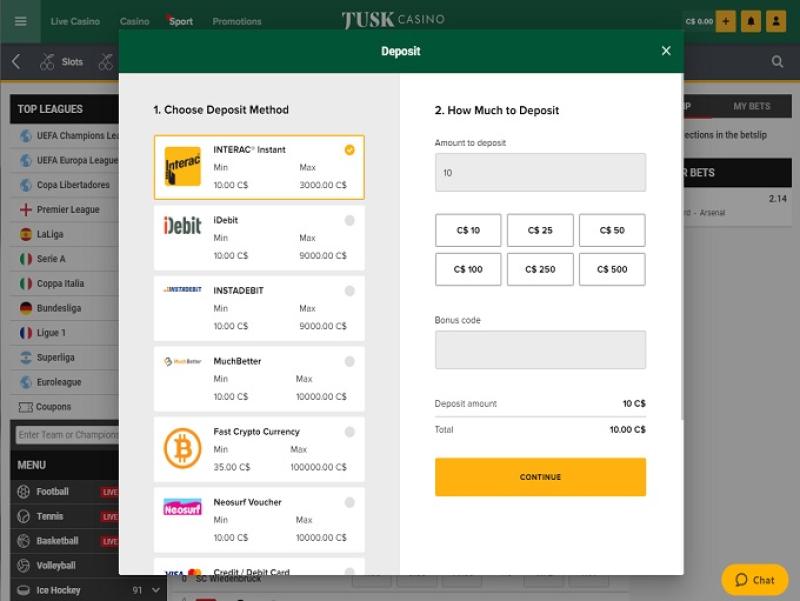Click the C$ 0.00 balance display
Image resolution: width=800 pixels, height=601 pixels.
coord(699,21)
